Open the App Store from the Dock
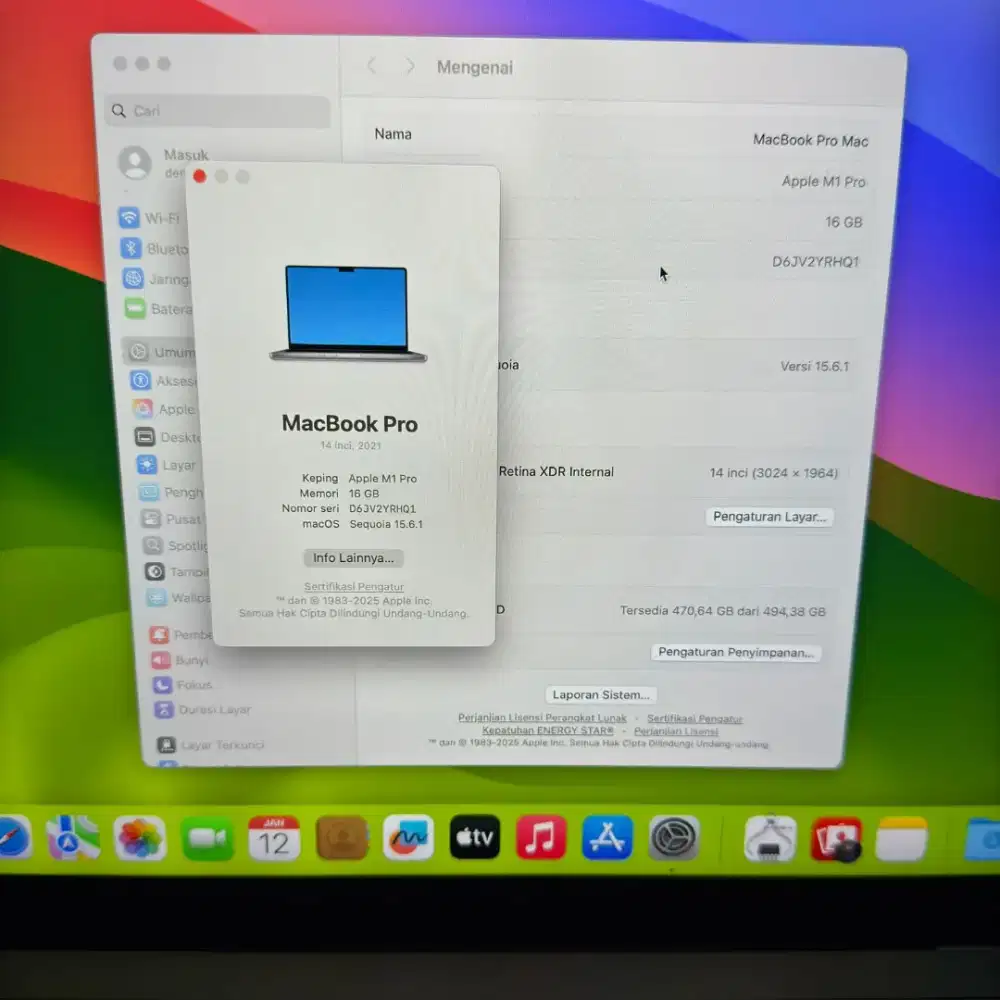This screenshot has height=1000, width=1000. click(x=606, y=838)
